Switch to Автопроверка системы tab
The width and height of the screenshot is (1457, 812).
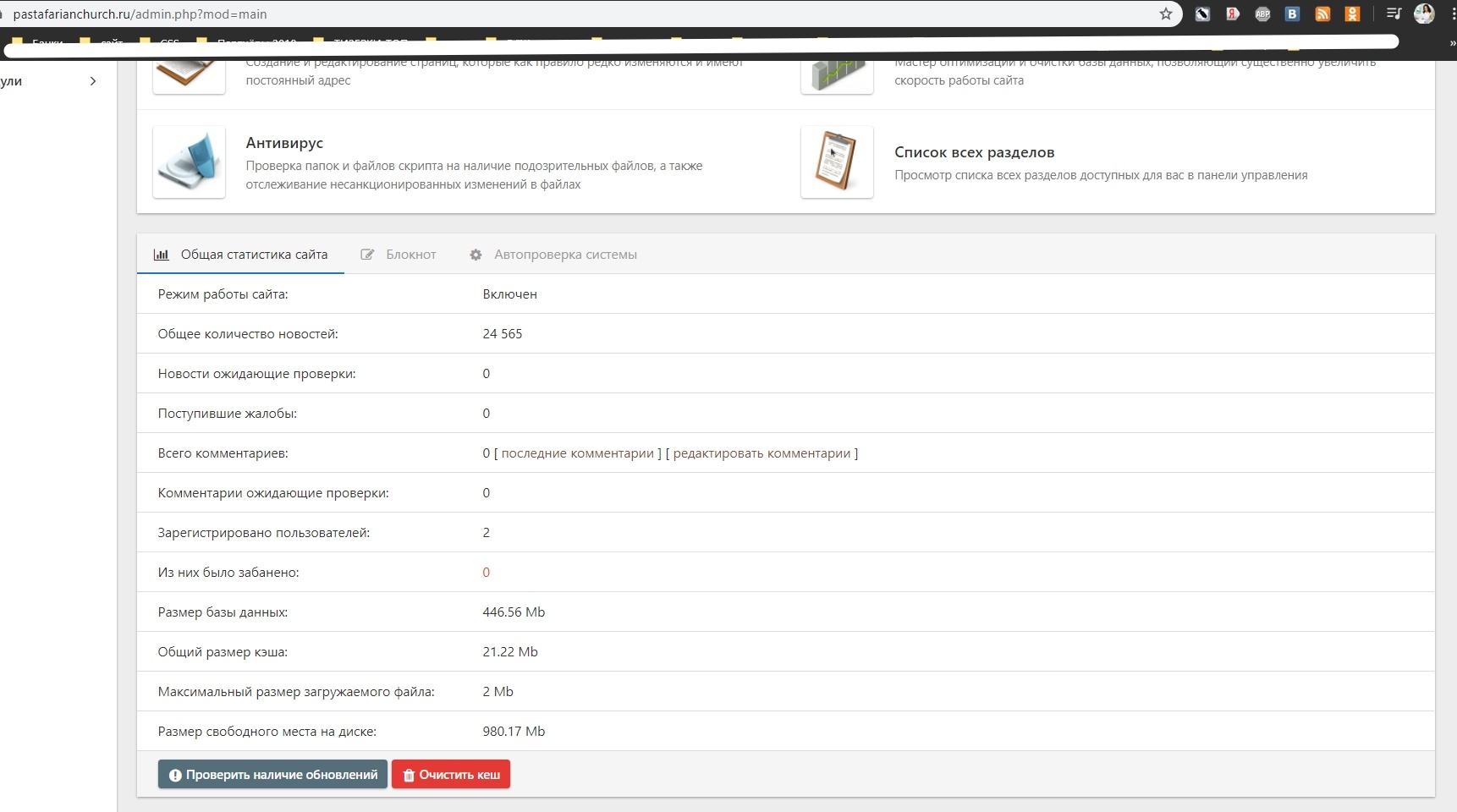553,255
